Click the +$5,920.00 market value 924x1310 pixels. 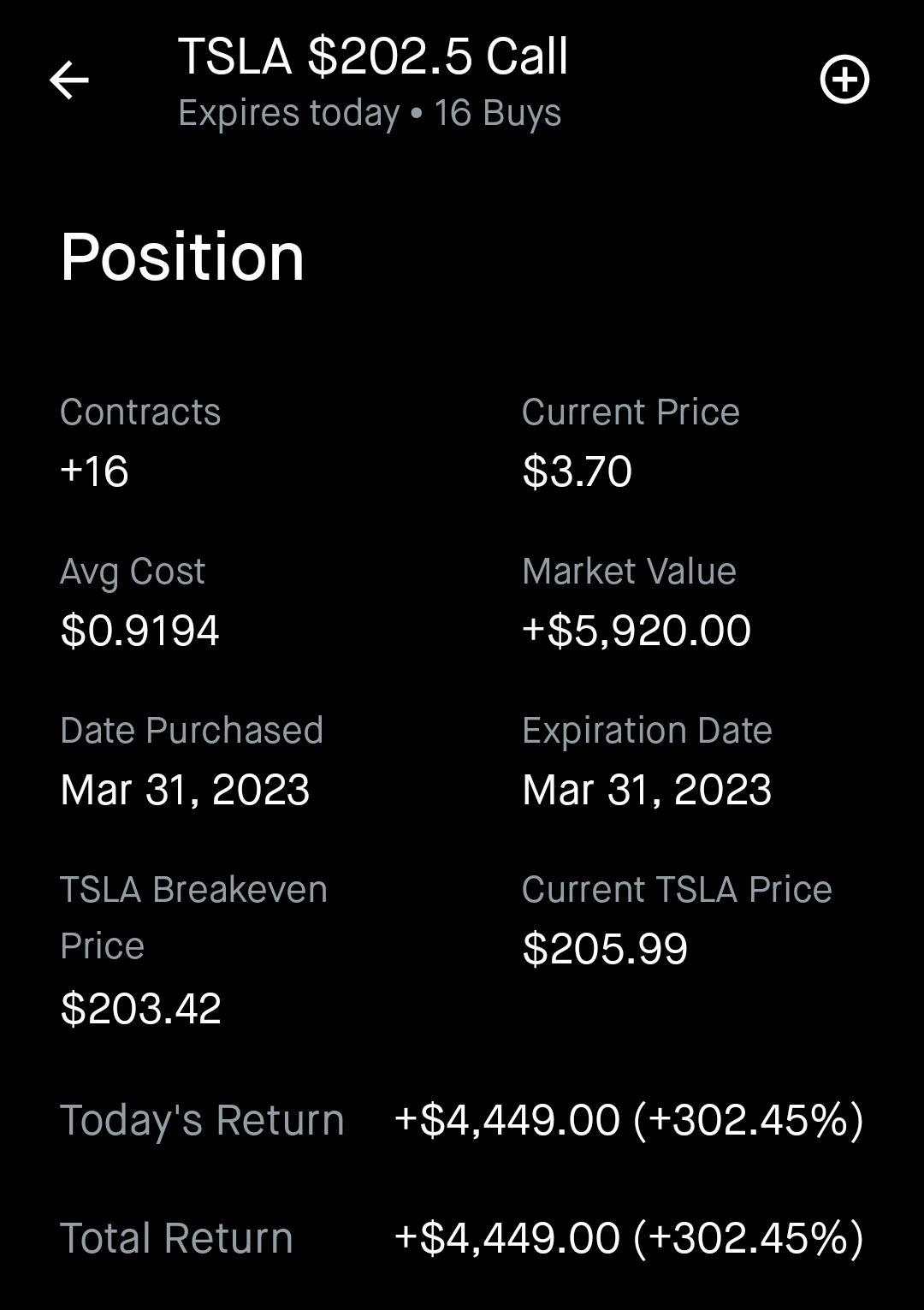tap(637, 631)
